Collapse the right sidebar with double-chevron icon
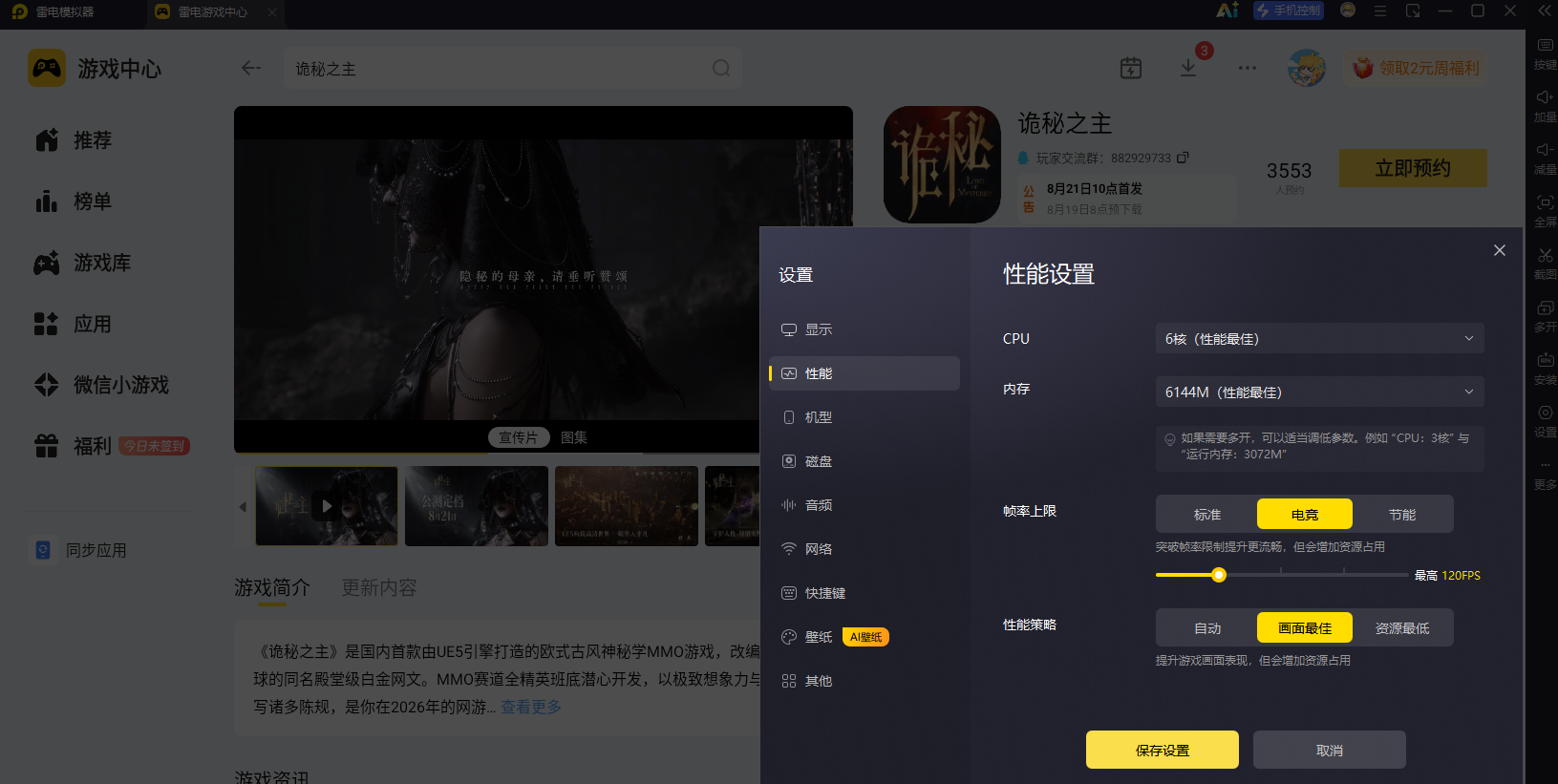 pos(1544,11)
